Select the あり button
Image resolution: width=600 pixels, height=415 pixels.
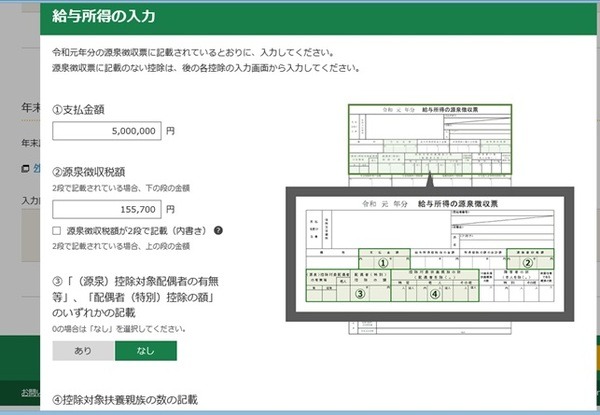[83, 351]
